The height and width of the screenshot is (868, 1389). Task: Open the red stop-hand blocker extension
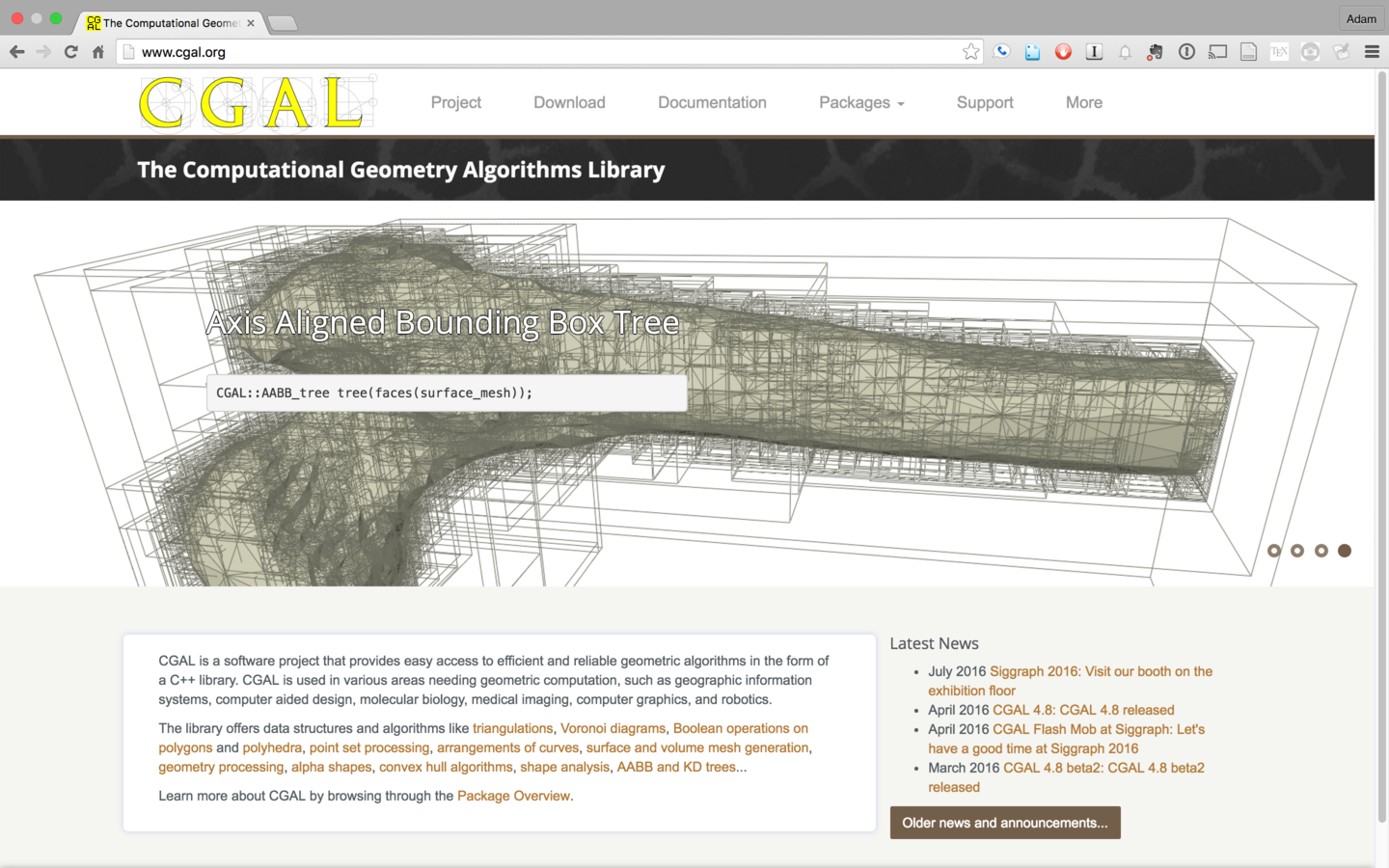(x=1063, y=52)
